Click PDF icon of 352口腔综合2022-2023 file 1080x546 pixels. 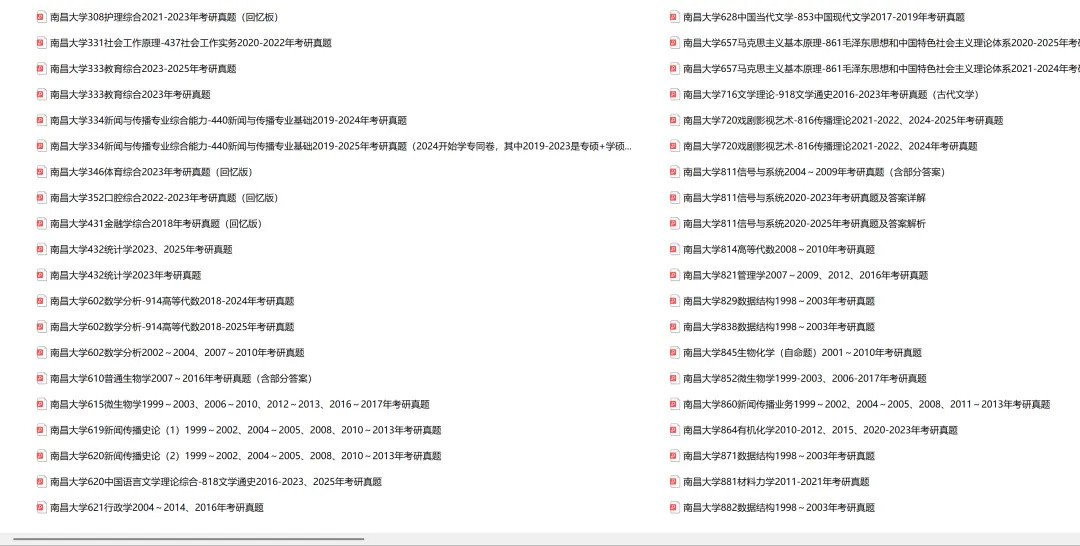coord(41,198)
